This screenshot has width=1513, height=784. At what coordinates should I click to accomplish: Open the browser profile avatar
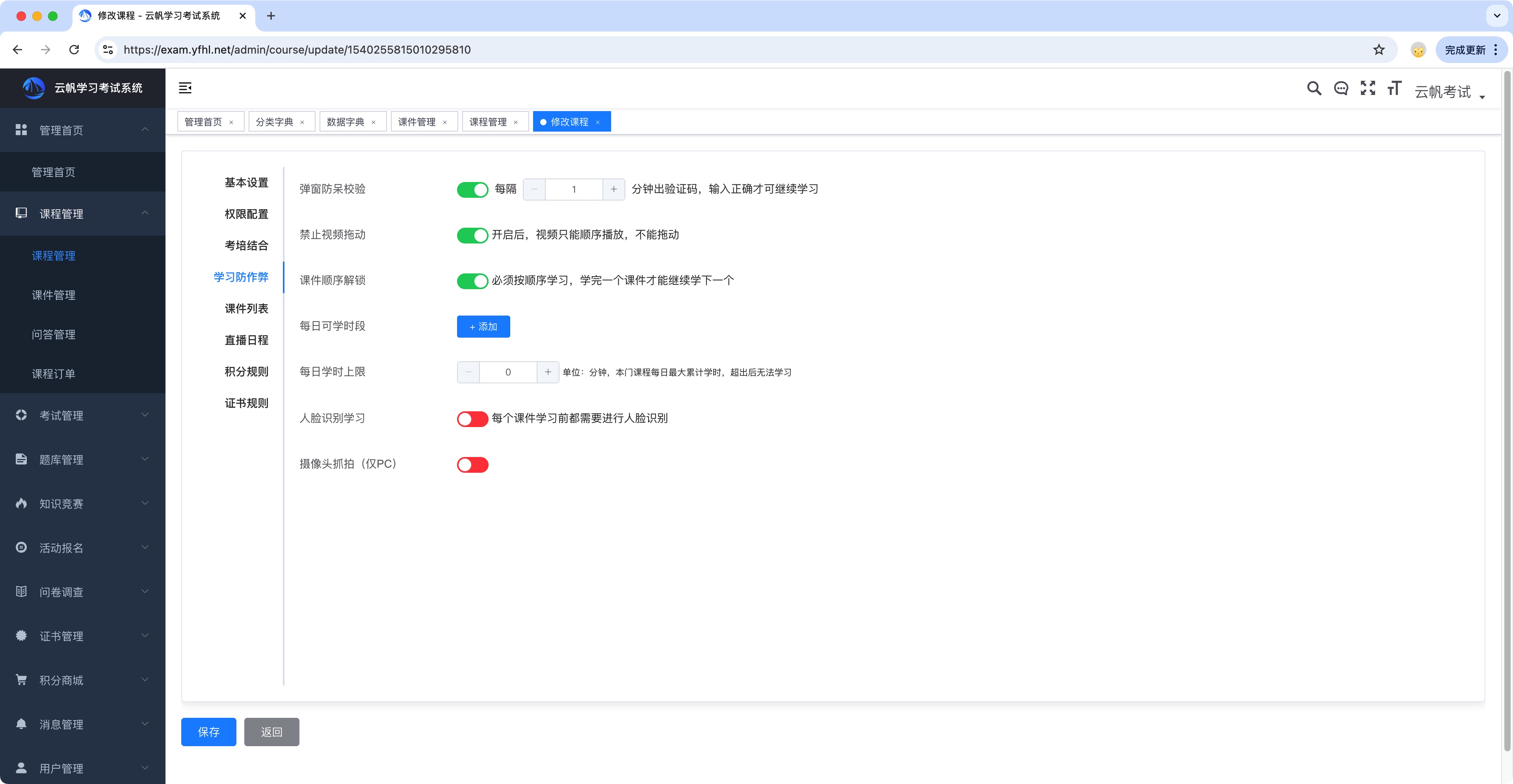[1418, 50]
